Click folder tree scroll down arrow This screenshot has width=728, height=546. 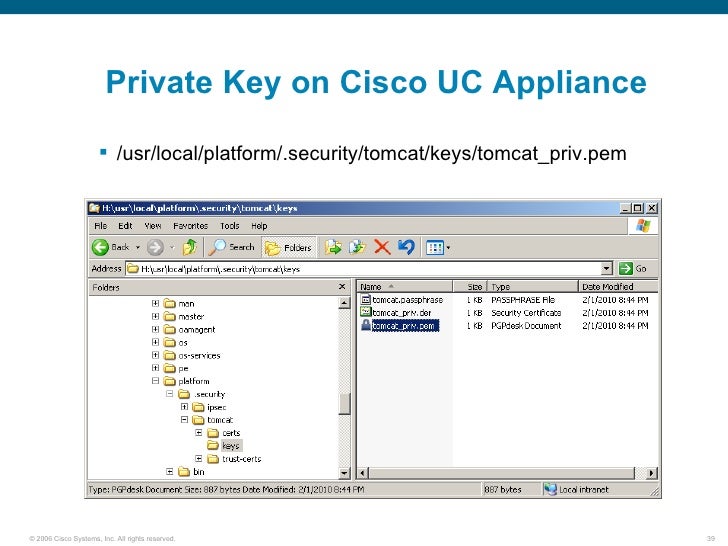[344, 473]
